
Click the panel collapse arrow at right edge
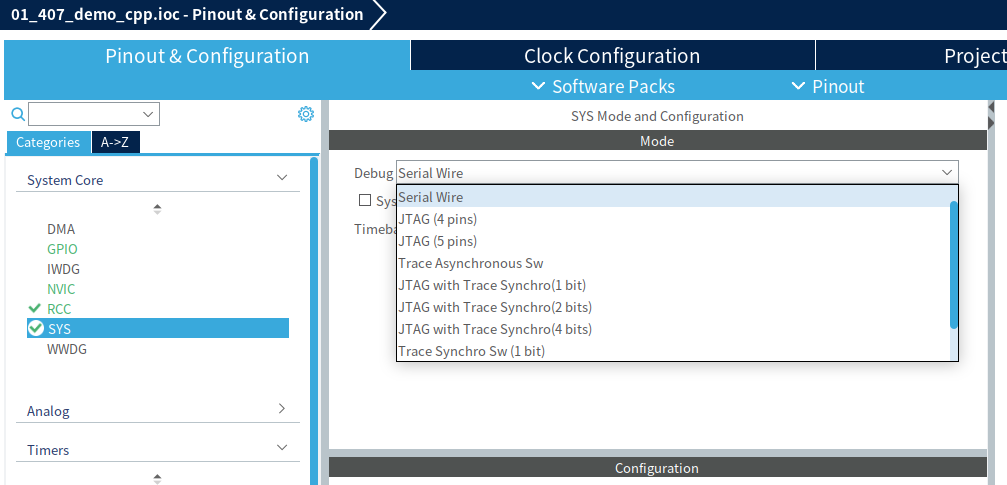point(991,107)
